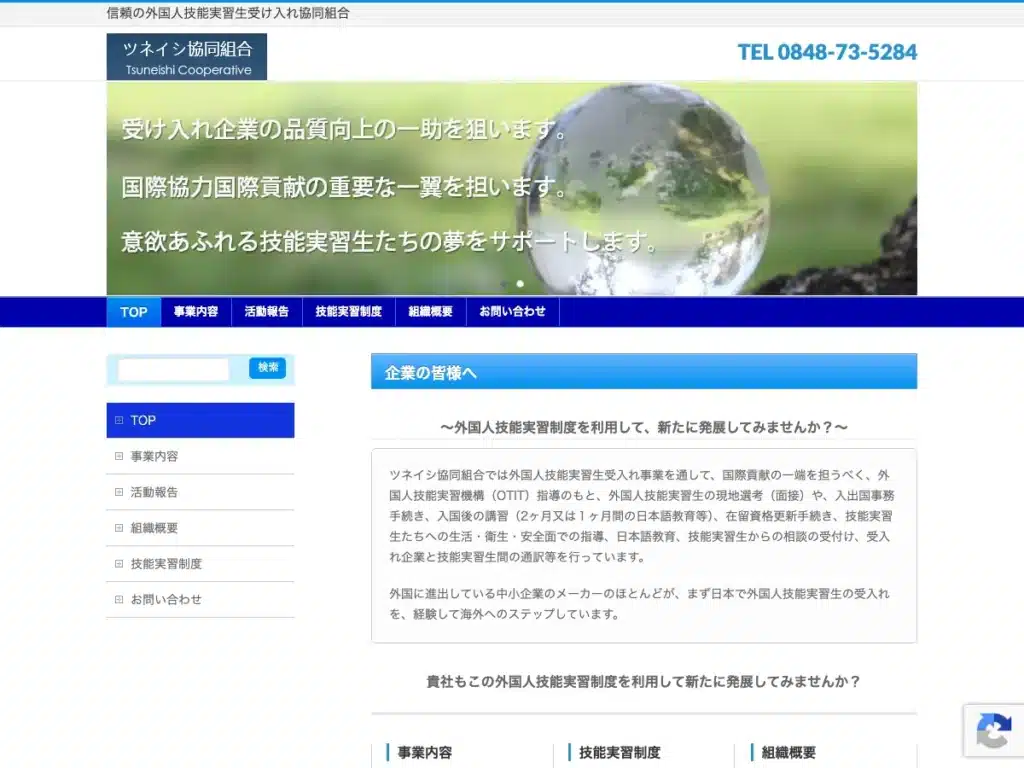This screenshot has width=1024, height=768.
Task: Click text 貴社もこの外国人技能実習制度を利用して新たに発展してみませんか？
Action: tap(644, 682)
